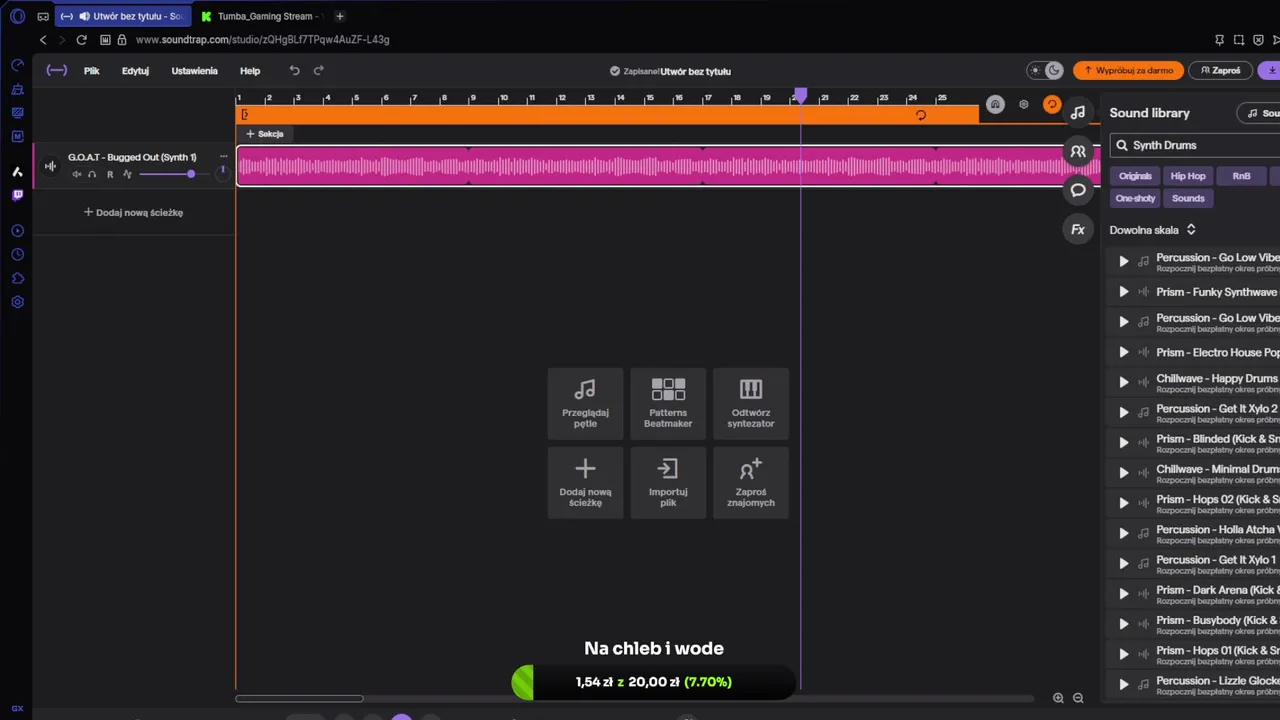This screenshot has width=1280, height=720.
Task: Open the Przeglądaj pętle tile
Action: [x=585, y=404]
